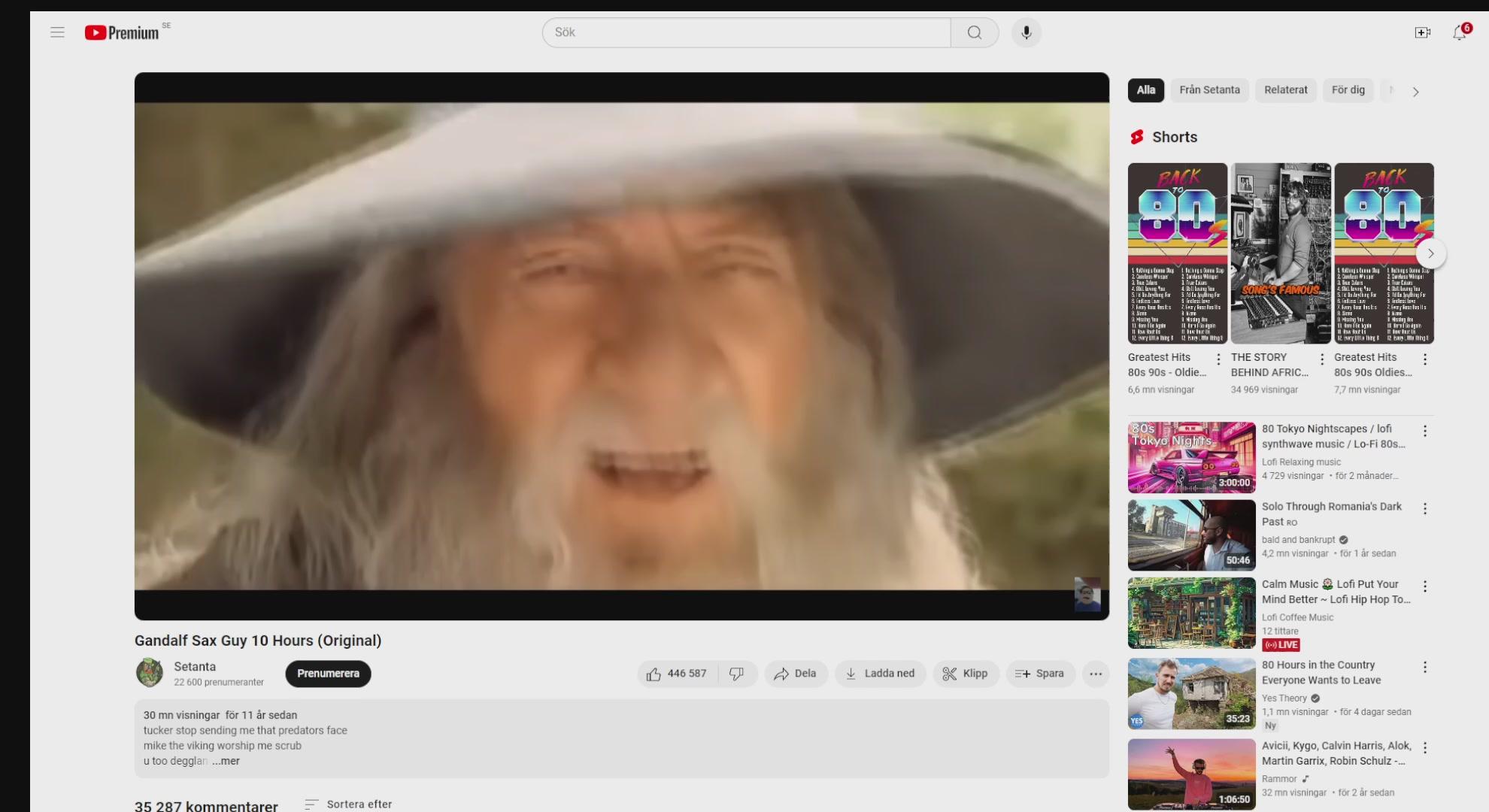
Task: Open Setanta channel name link
Action: [x=195, y=667]
